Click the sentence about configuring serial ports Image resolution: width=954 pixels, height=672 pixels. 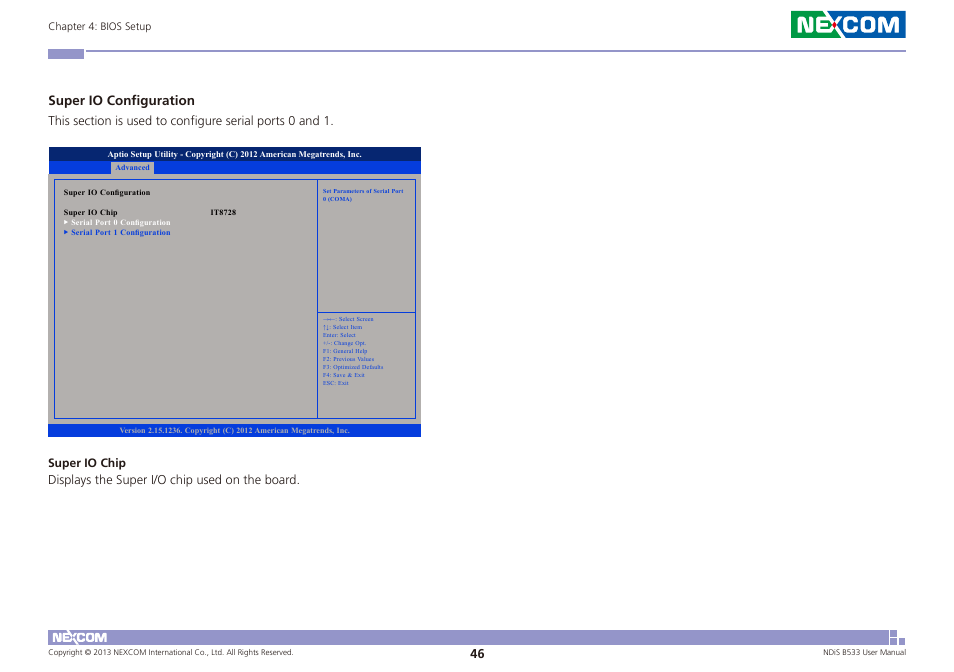coord(190,120)
